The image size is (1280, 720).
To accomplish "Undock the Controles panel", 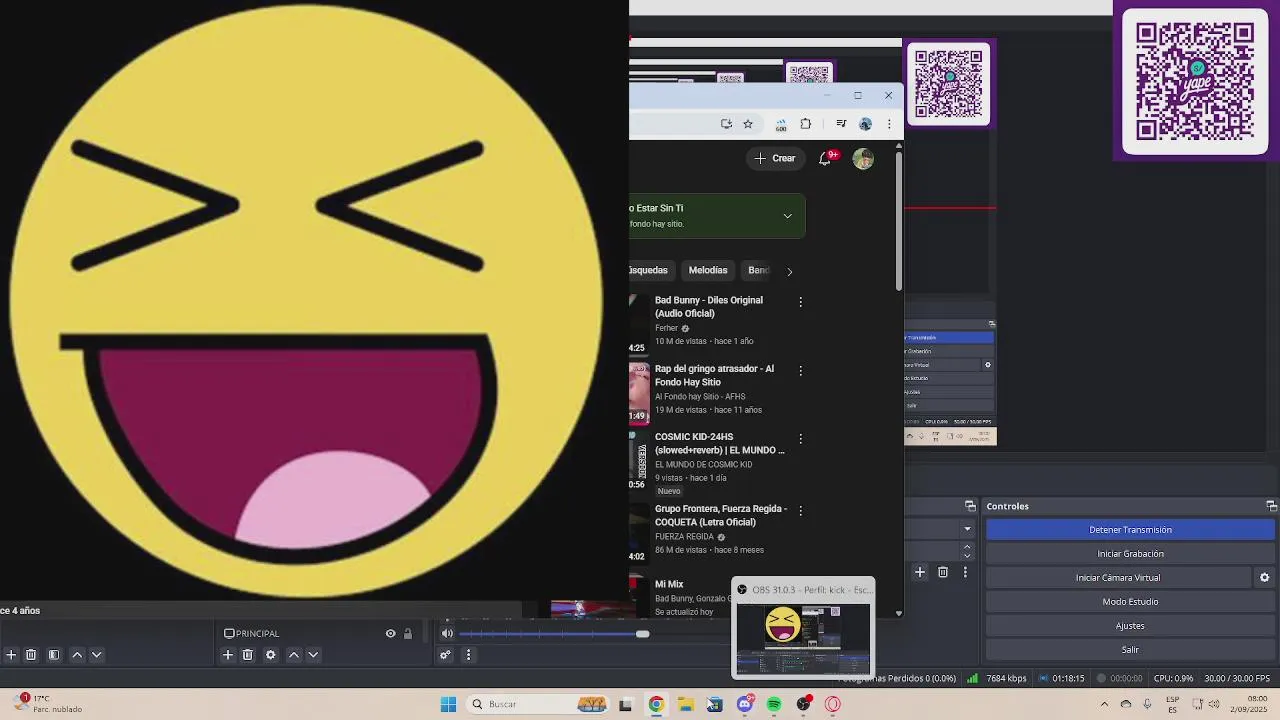I will 1271,506.
